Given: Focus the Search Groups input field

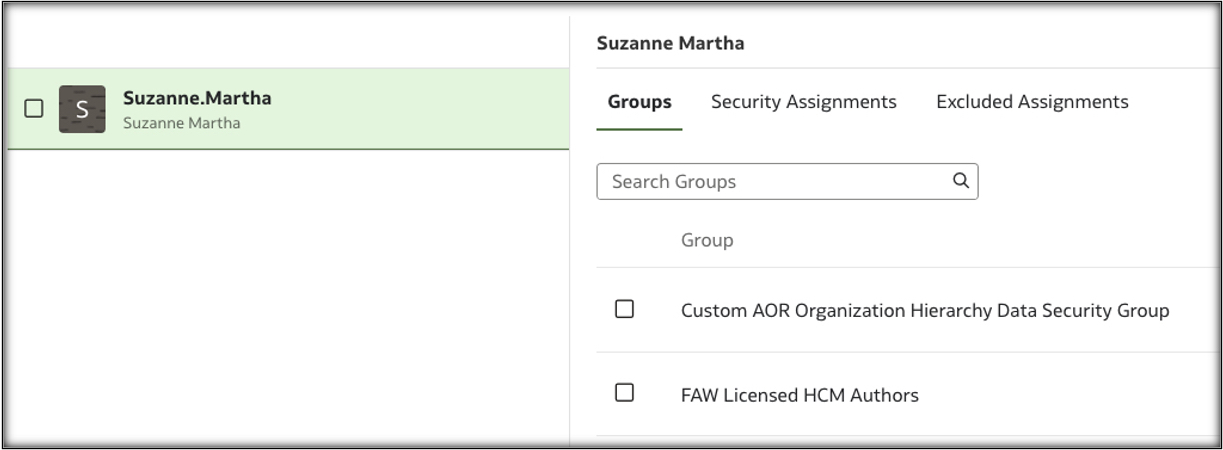Looking at the screenshot, I should tap(775, 182).
